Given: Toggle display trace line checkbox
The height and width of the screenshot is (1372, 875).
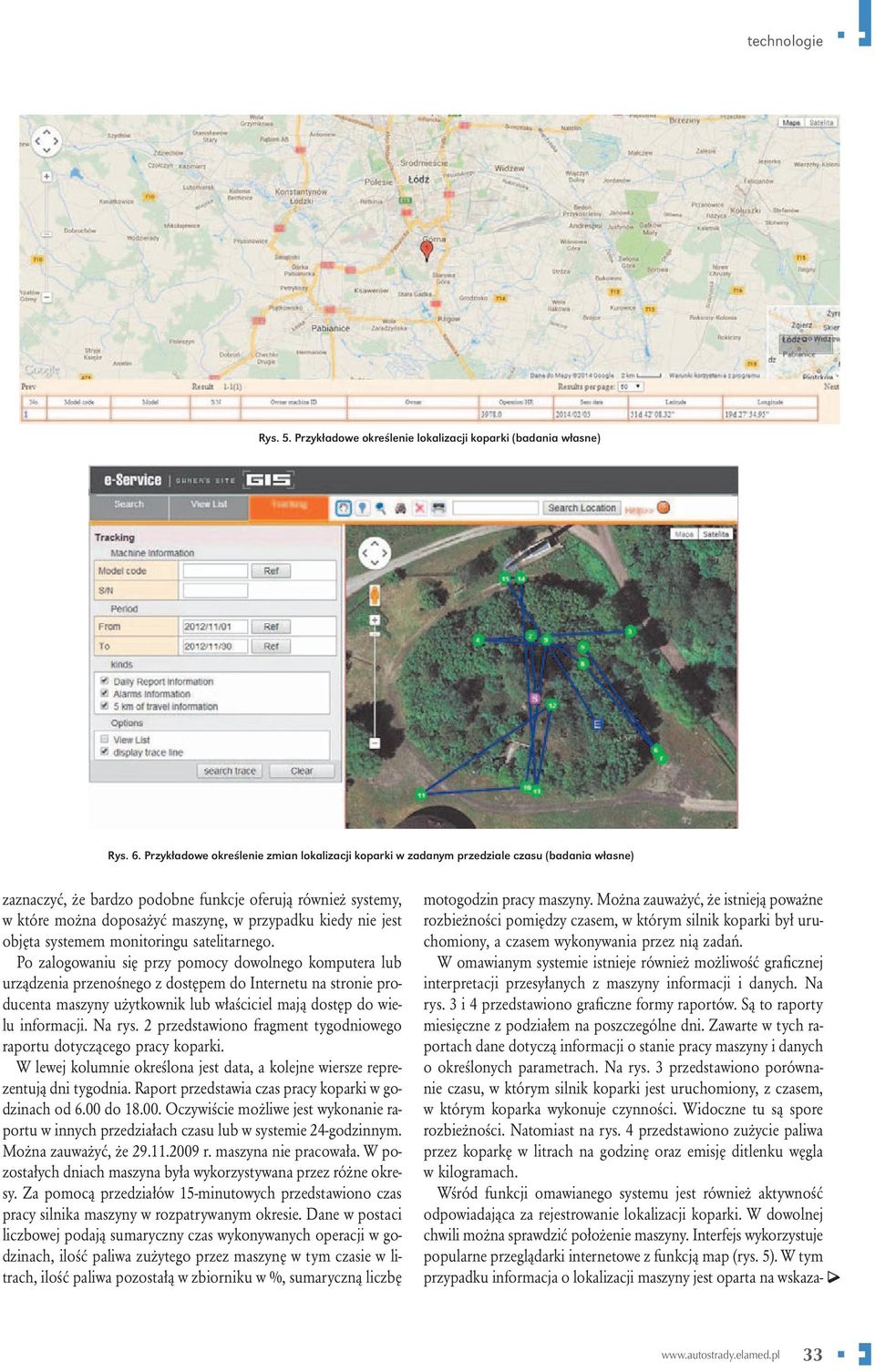Looking at the screenshot, I should (x=104, y=753).
